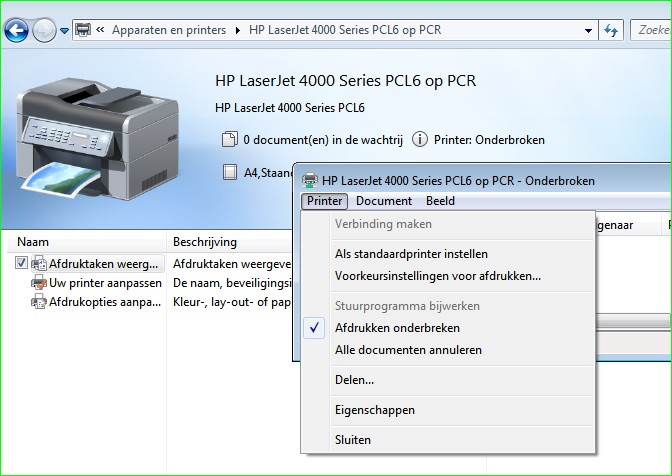Click the large printer image
This screenshot has height=476, width=672.
click(97, 138)
